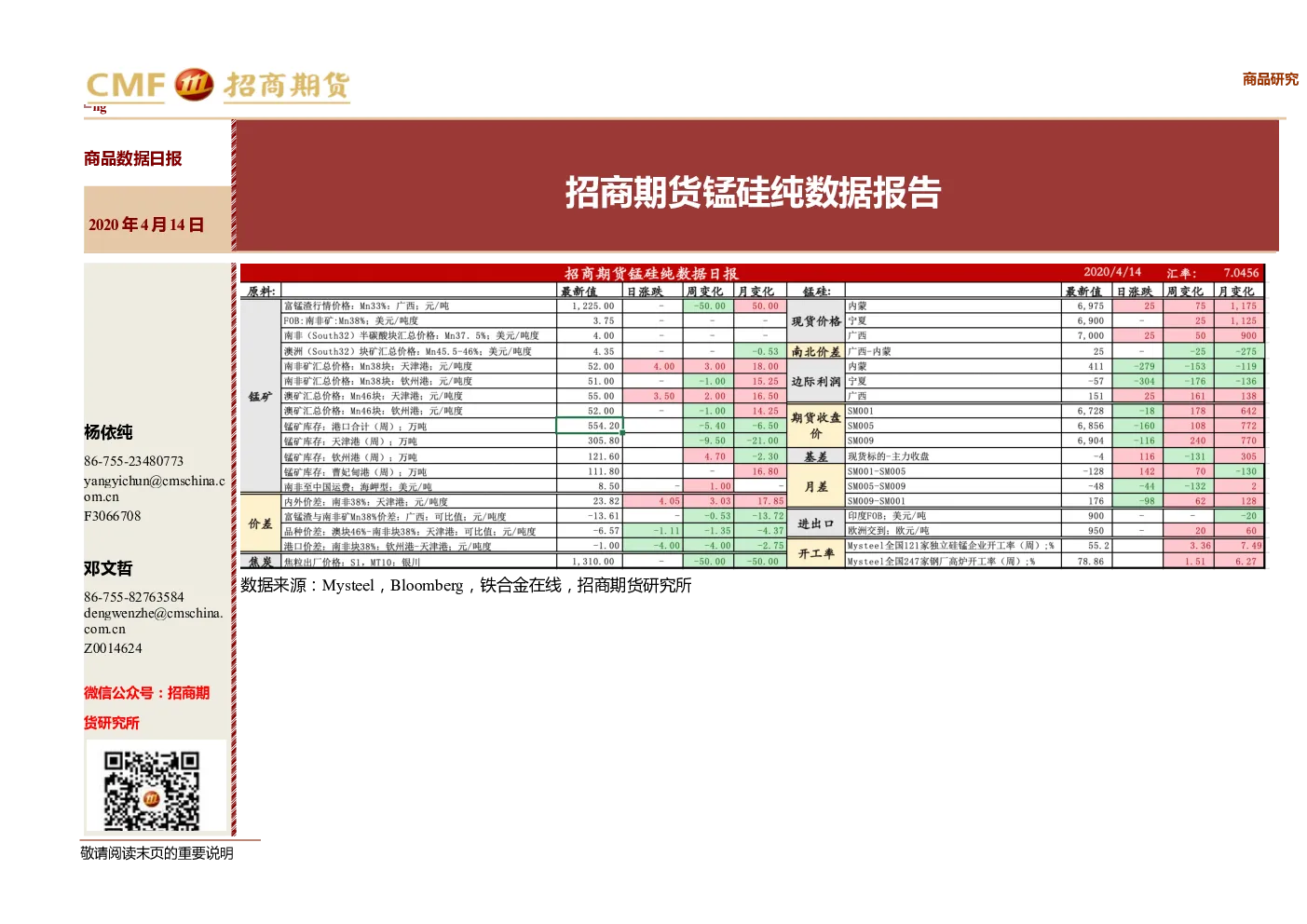This screenshot has height=924, width=1307.
Task: Click the 微信公众号：招商期货研究所 text
Action: click(146, 708)
